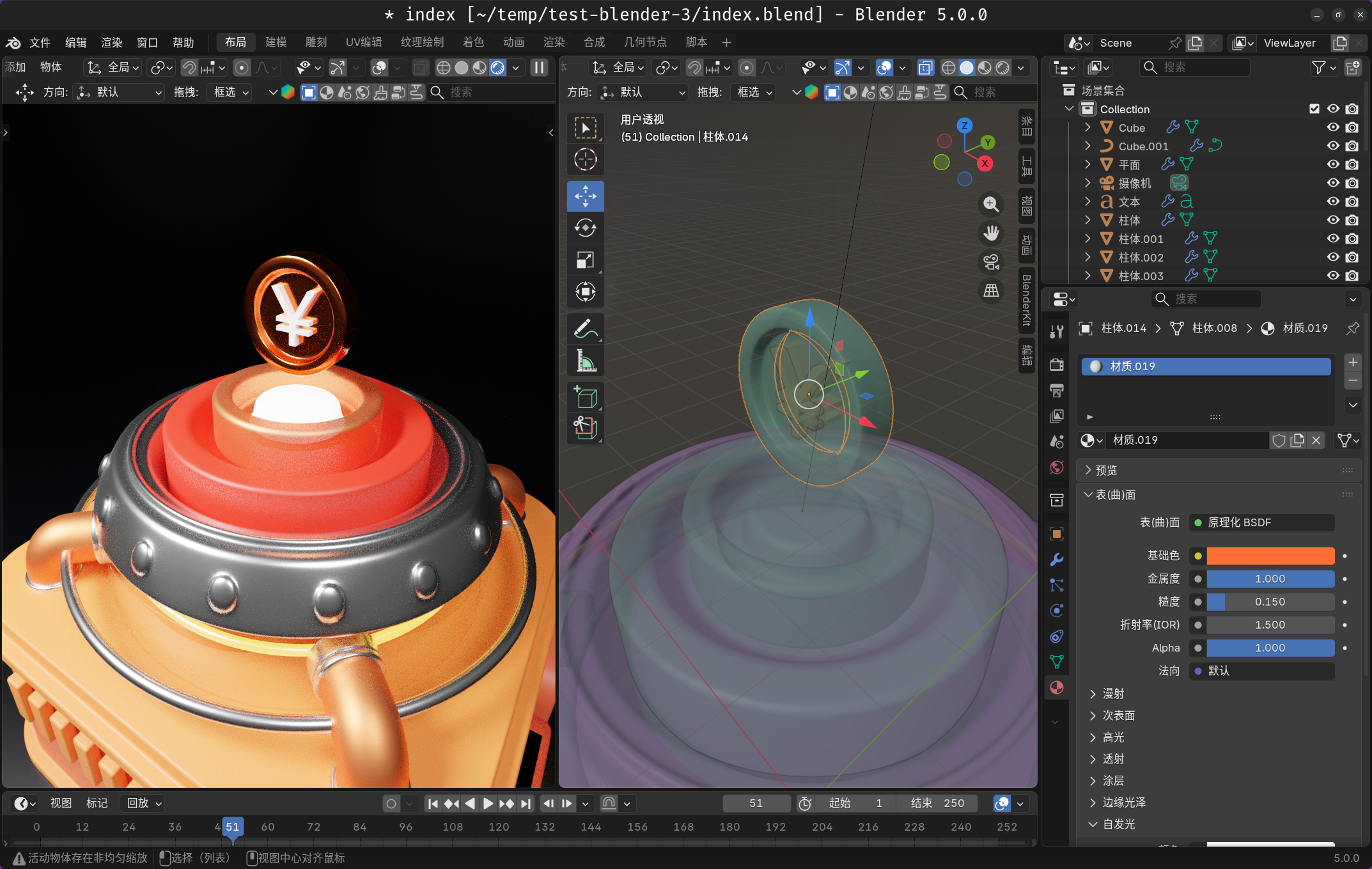Choose the 3D Cursor tool
Viewport: 1372px width, 869px height.
[585, 159]
